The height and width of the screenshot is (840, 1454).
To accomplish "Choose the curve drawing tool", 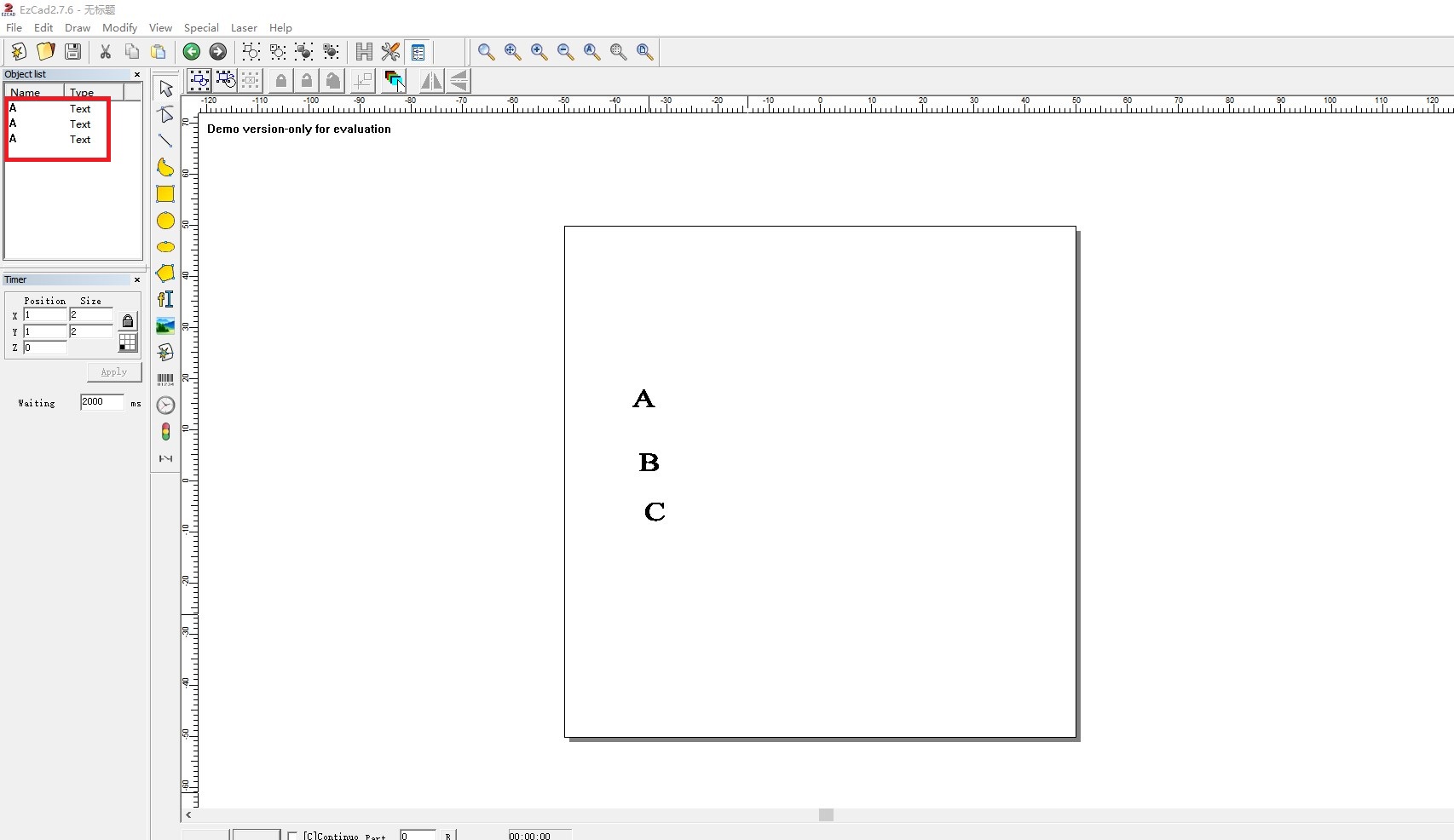I will coord(165,168).
